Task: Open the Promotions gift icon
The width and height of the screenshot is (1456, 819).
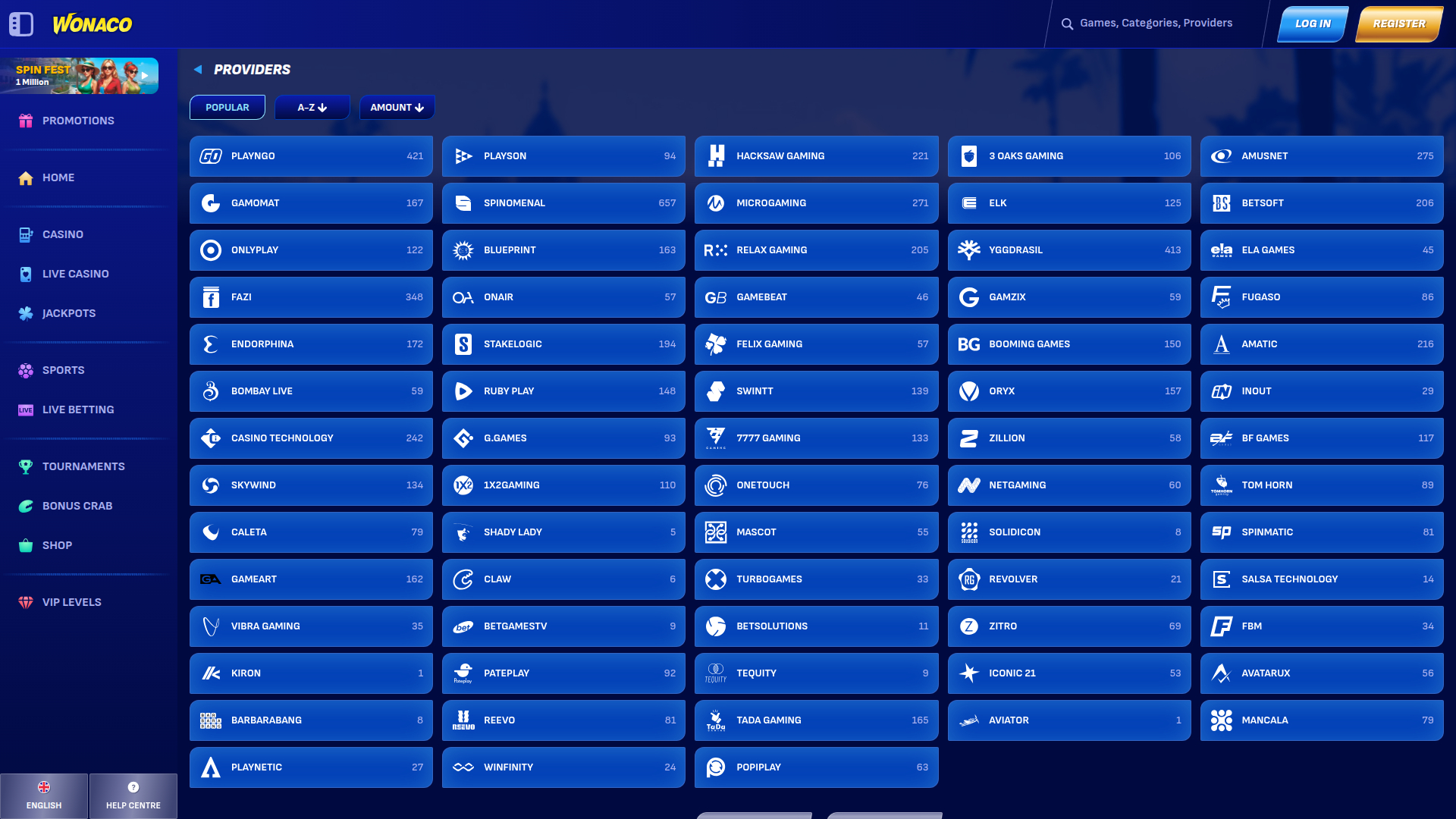Action: click(26, 121)
